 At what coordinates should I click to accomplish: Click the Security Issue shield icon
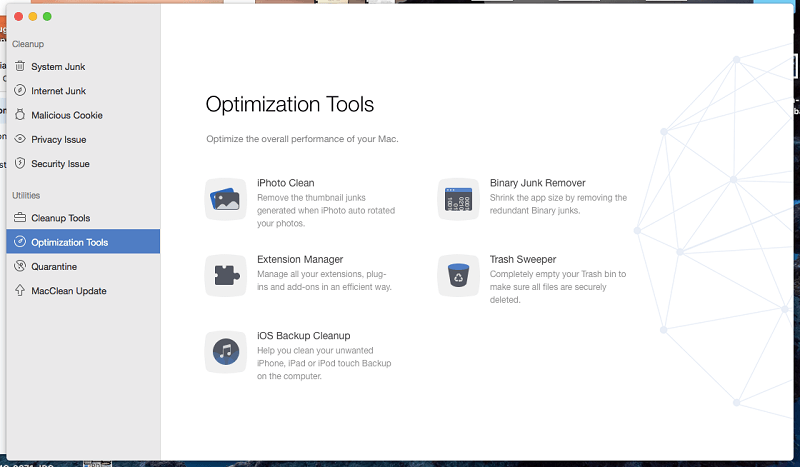point(20,163)
